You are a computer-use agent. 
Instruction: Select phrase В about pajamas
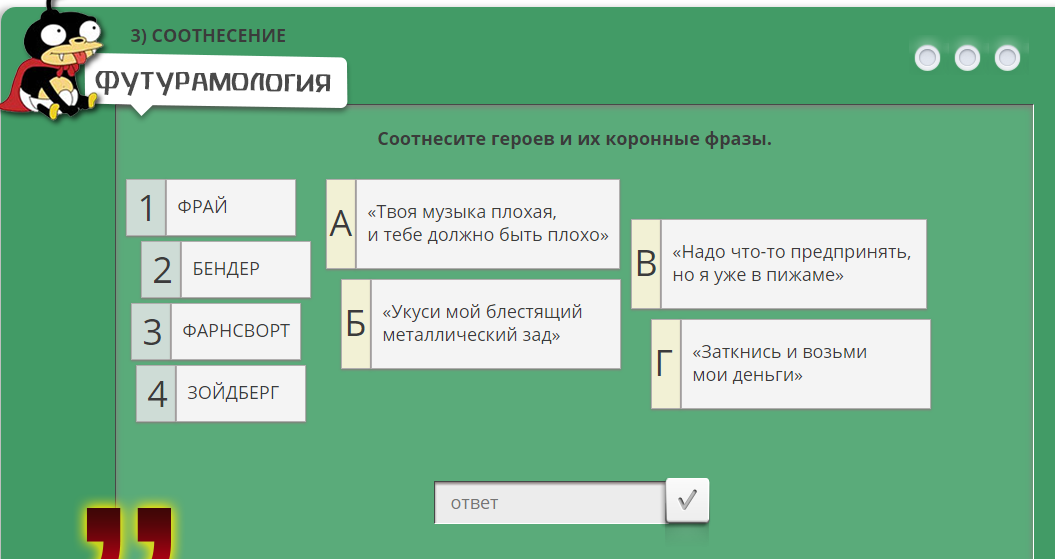pyautogui.click(x=779, y=264)
